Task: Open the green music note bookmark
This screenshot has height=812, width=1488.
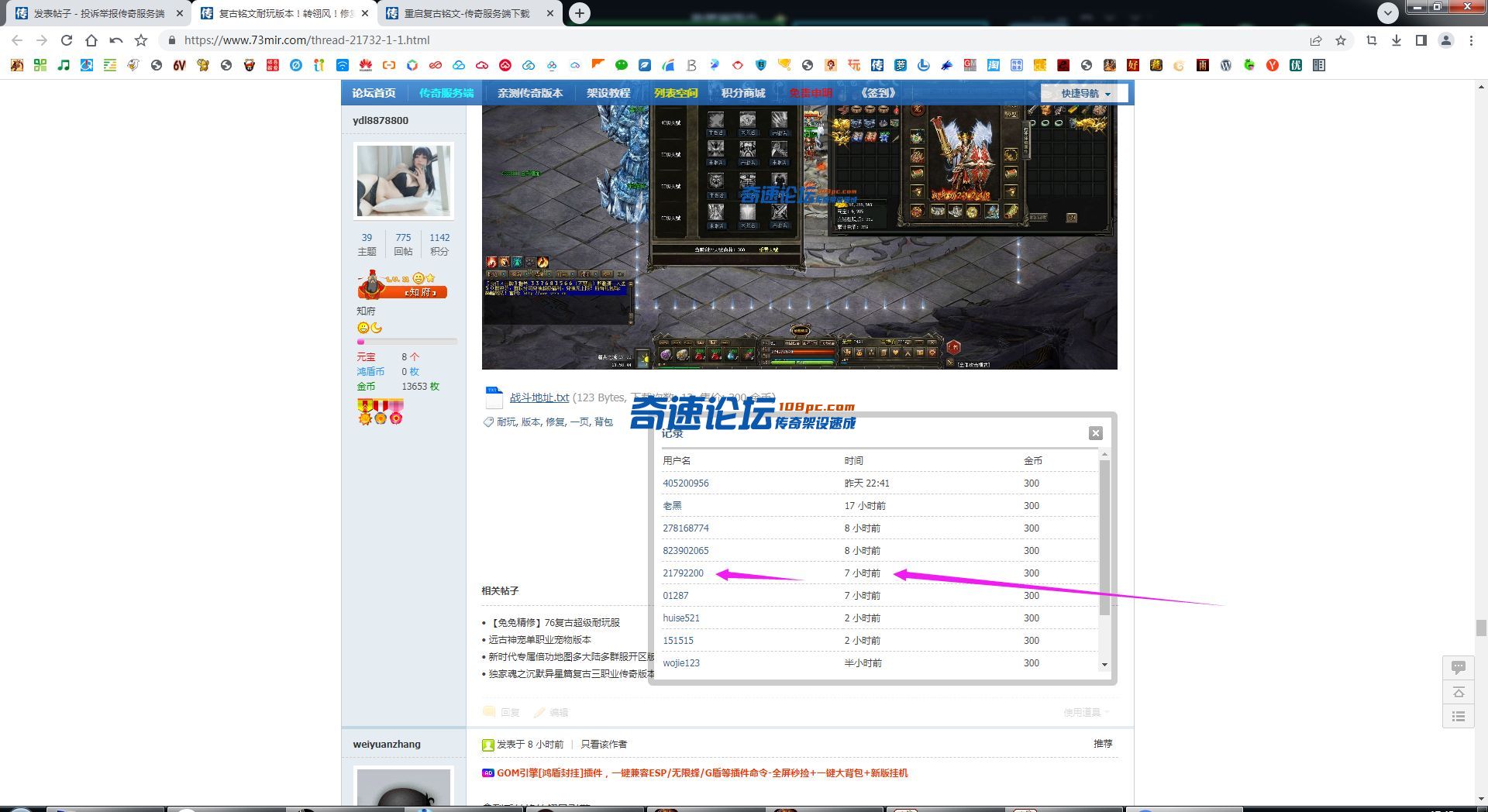Action: click(x=64, y=65)
